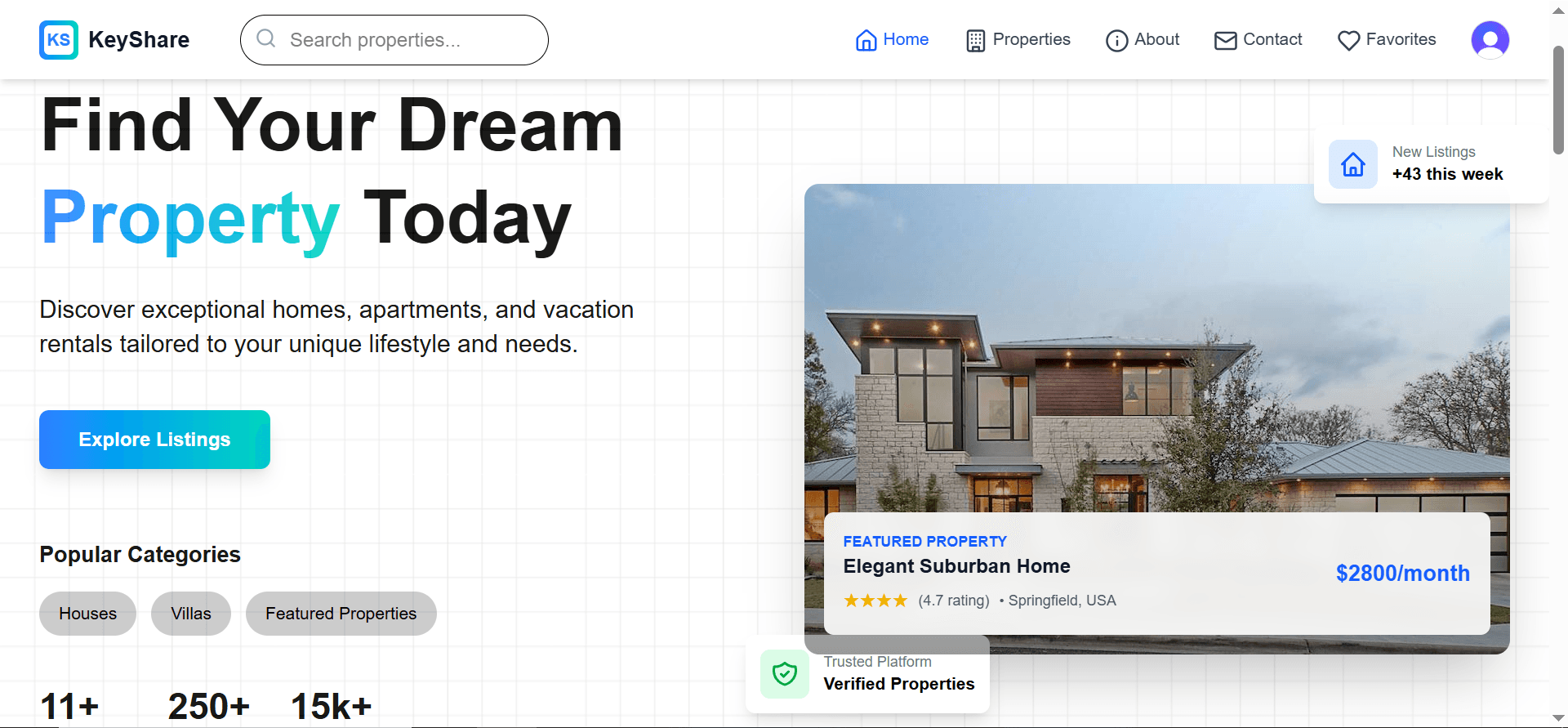Click the KeyShare KS logo icon
This screenshot has width=1568, height=728.
59,40
